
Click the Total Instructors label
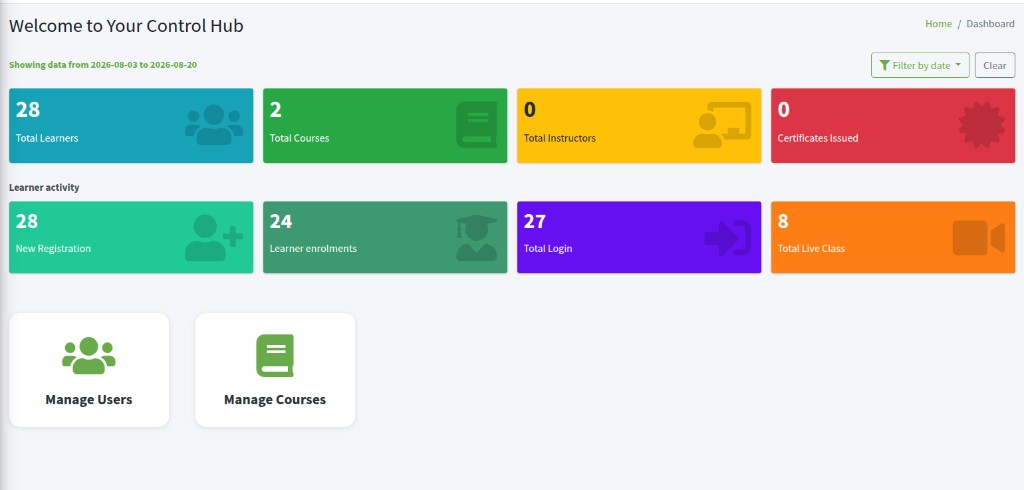point(560,138)
